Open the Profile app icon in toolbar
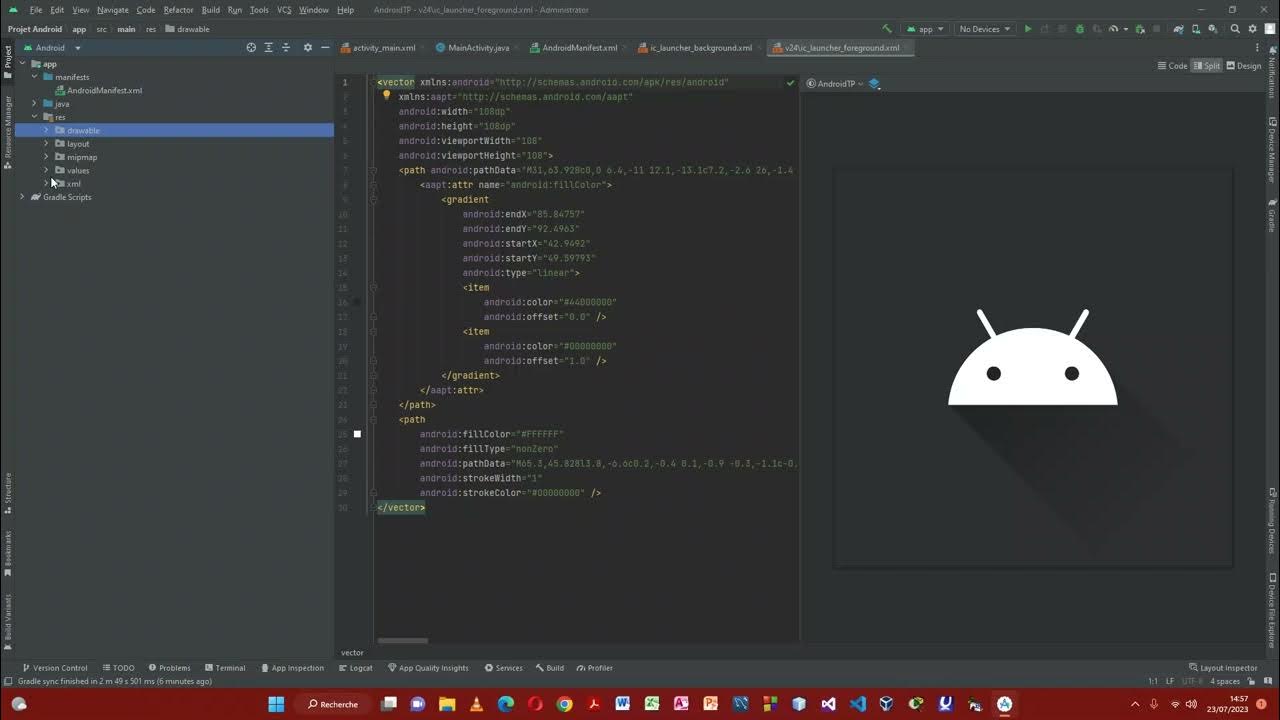The image size is (1280, 720). coord(1113,29)
